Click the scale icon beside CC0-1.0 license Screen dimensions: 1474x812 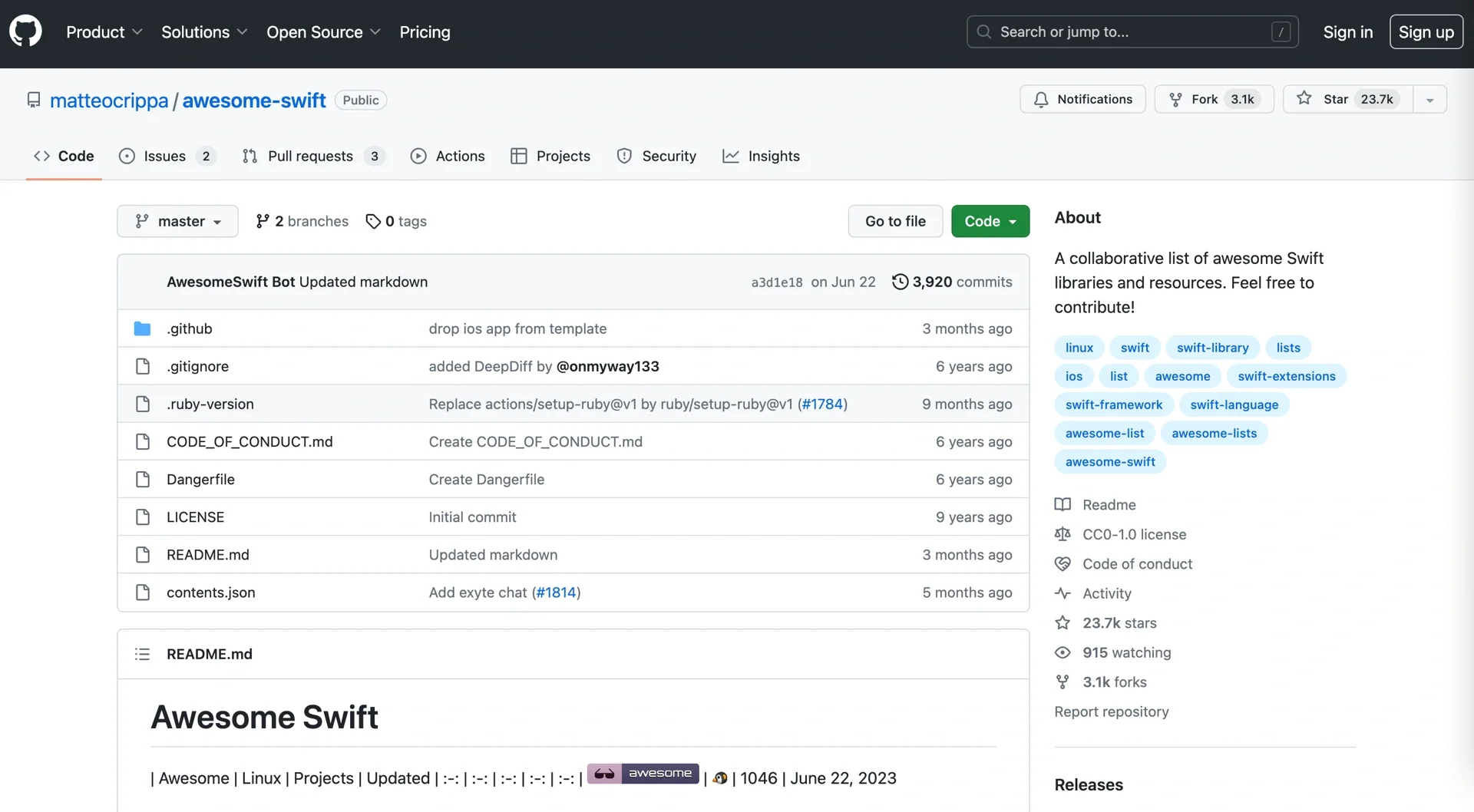point(1063,534)
